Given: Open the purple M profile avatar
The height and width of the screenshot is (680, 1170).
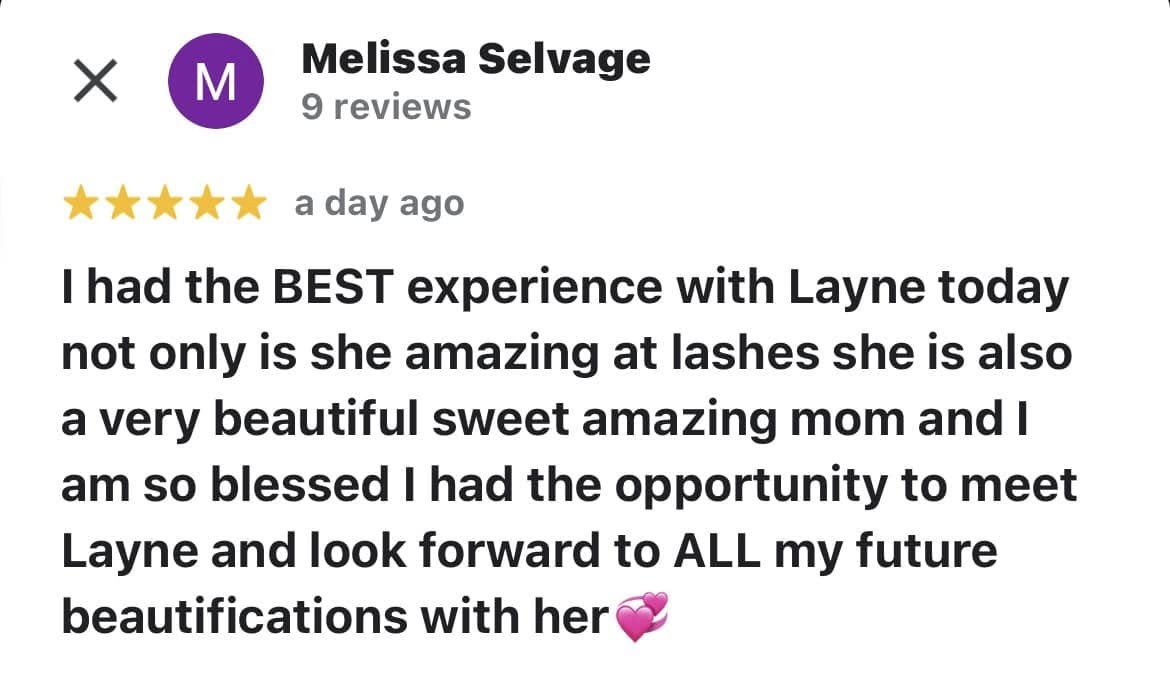Looking at the screenshot, I should point(216,81).
